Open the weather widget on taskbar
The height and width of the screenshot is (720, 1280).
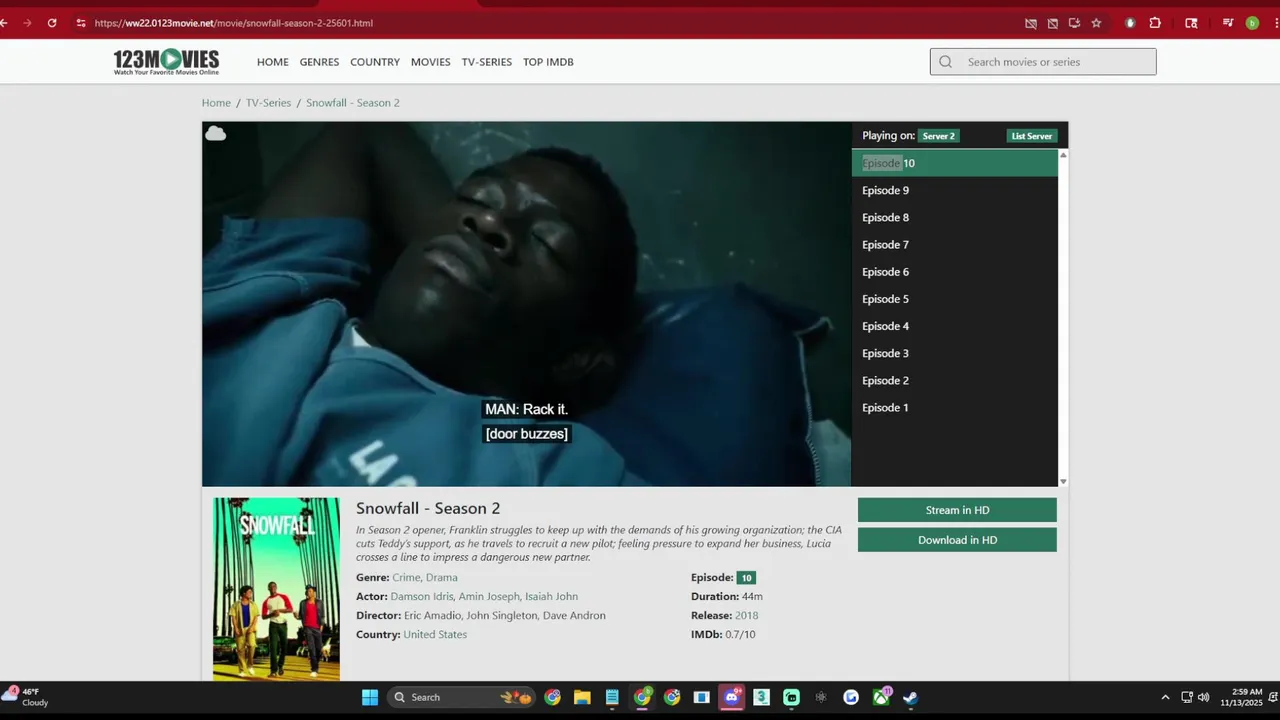click(27, 697)
